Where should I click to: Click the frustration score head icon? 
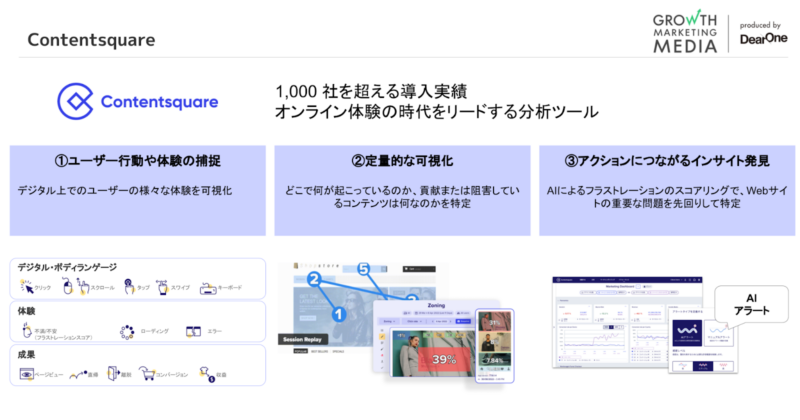tap(27, 330)
